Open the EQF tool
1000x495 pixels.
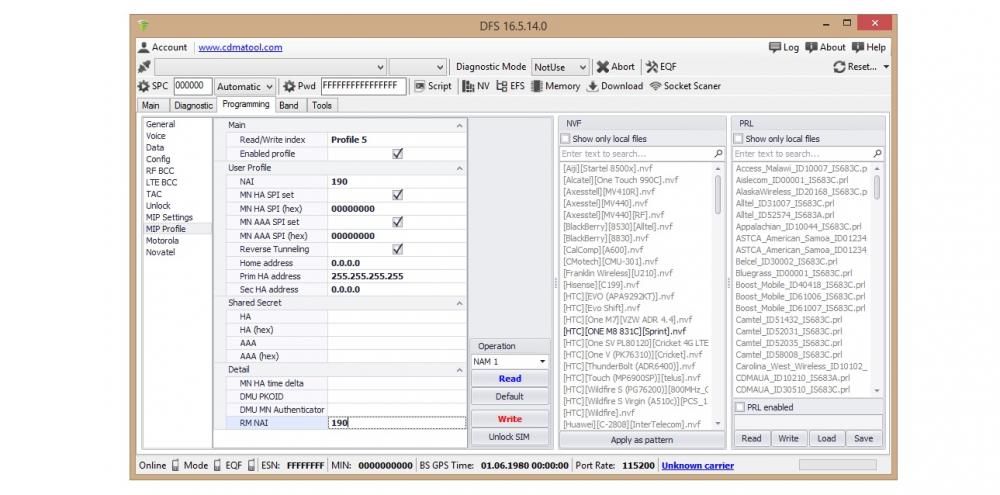pos(661,67)
